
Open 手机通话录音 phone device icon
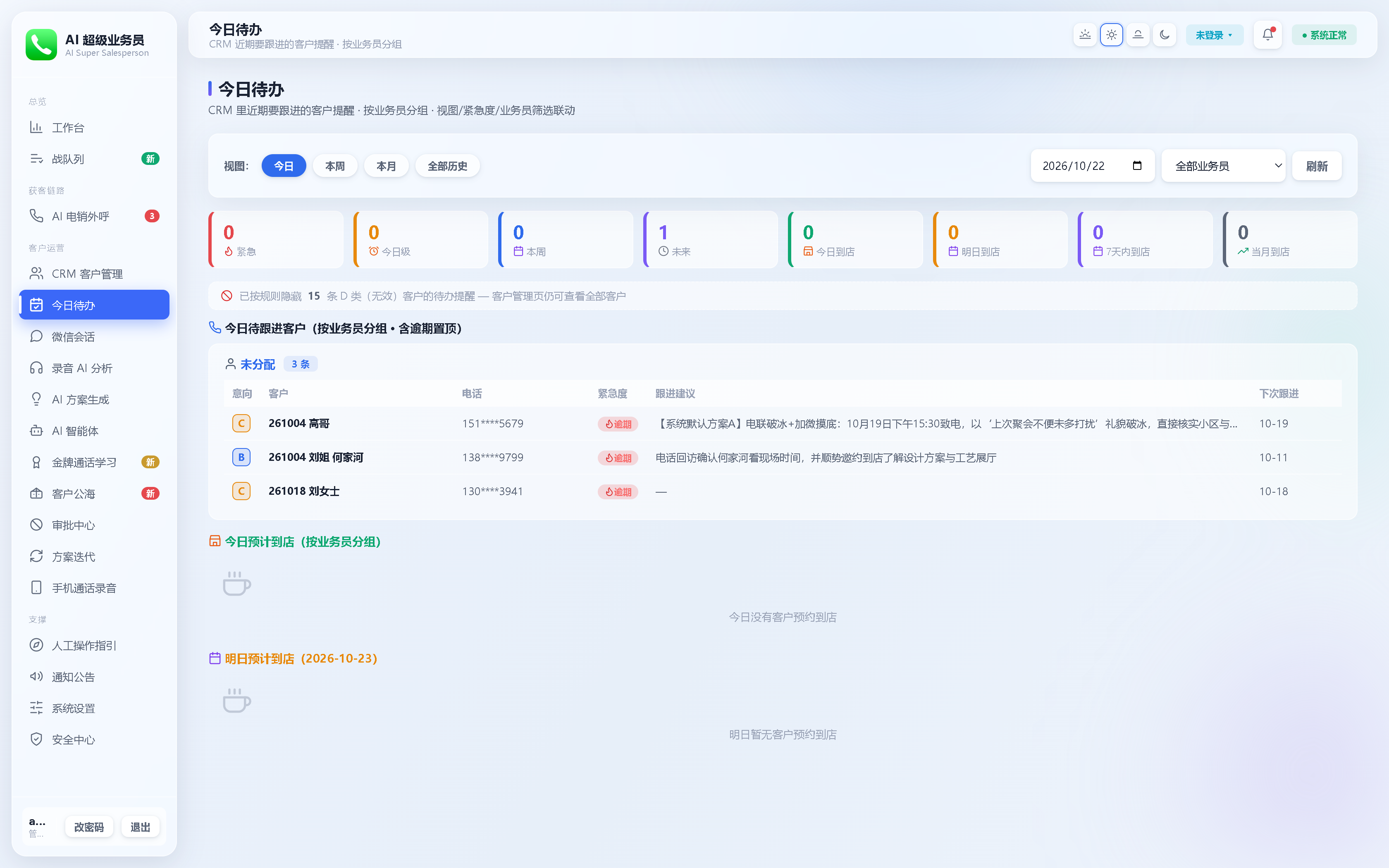pos(36,588)
